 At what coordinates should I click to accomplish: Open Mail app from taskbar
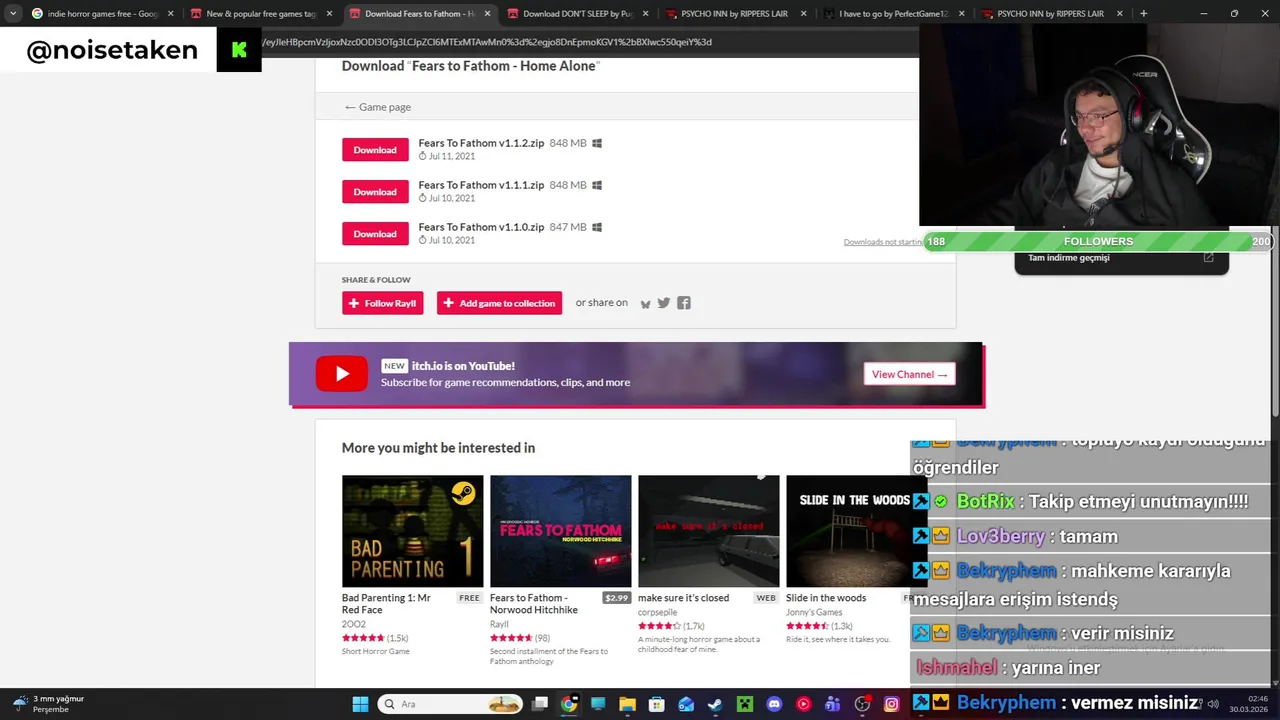686,704
